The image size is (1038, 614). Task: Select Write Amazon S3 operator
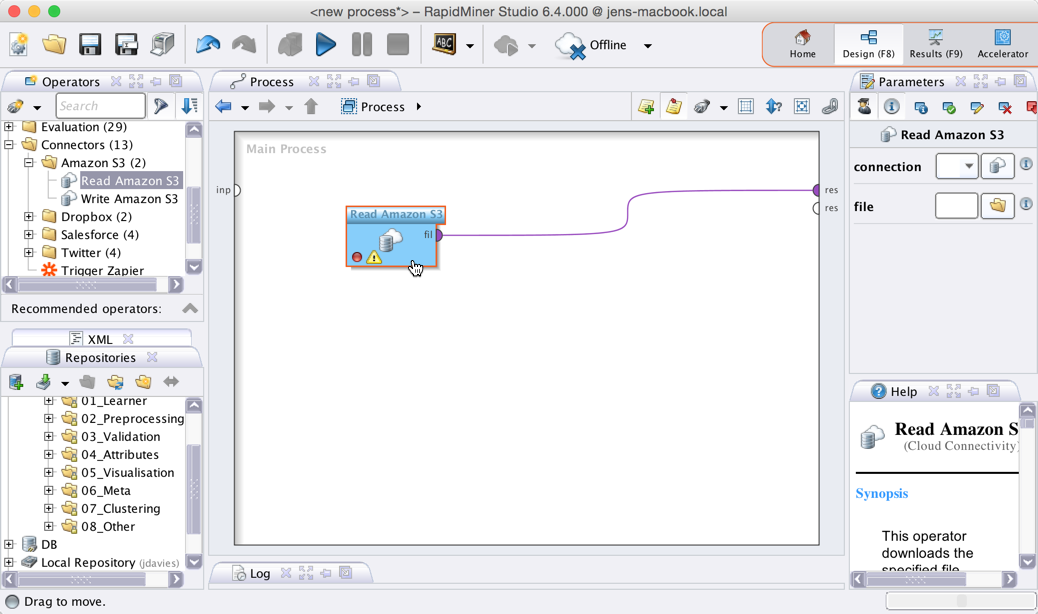(x=129, y=199)
